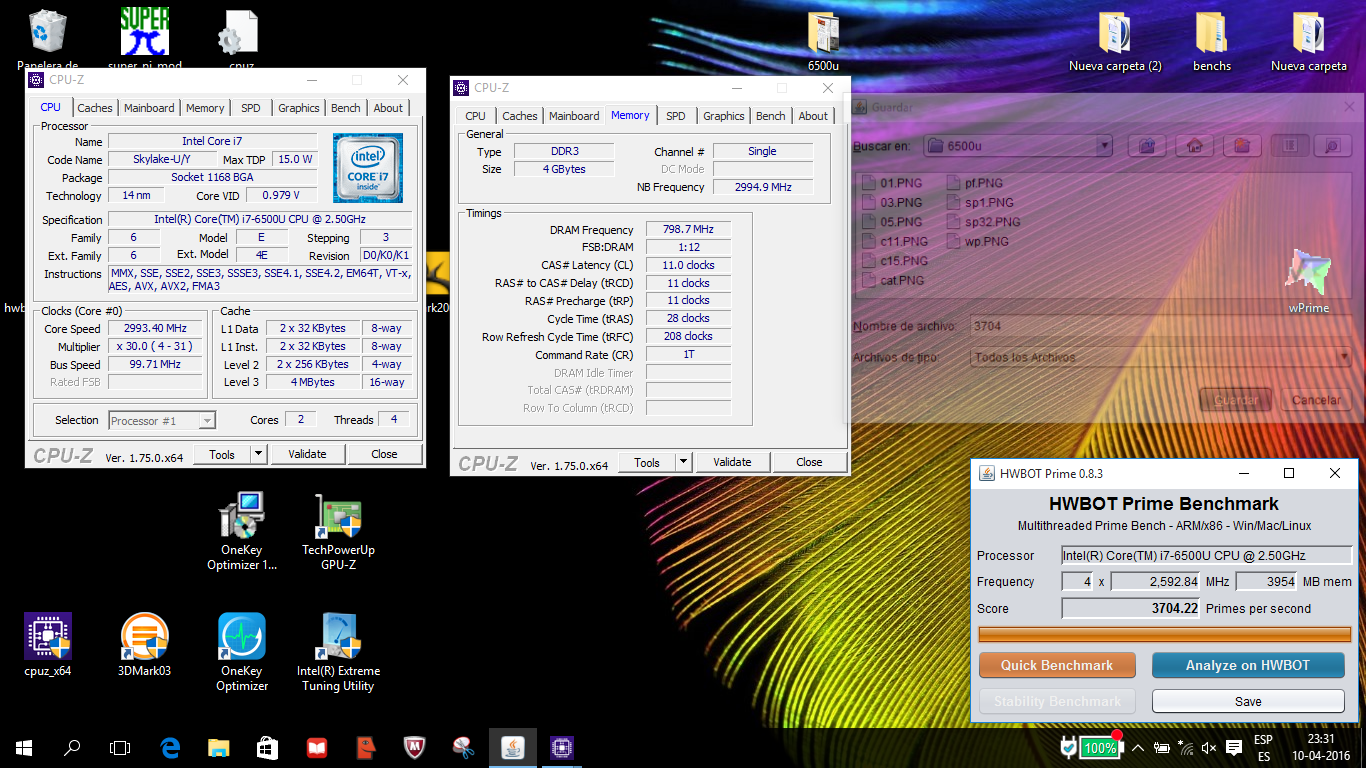Launch the wPrime desktop shortcut
The width and height of the screenshot is (1366, 768).
coord(1309,273)
